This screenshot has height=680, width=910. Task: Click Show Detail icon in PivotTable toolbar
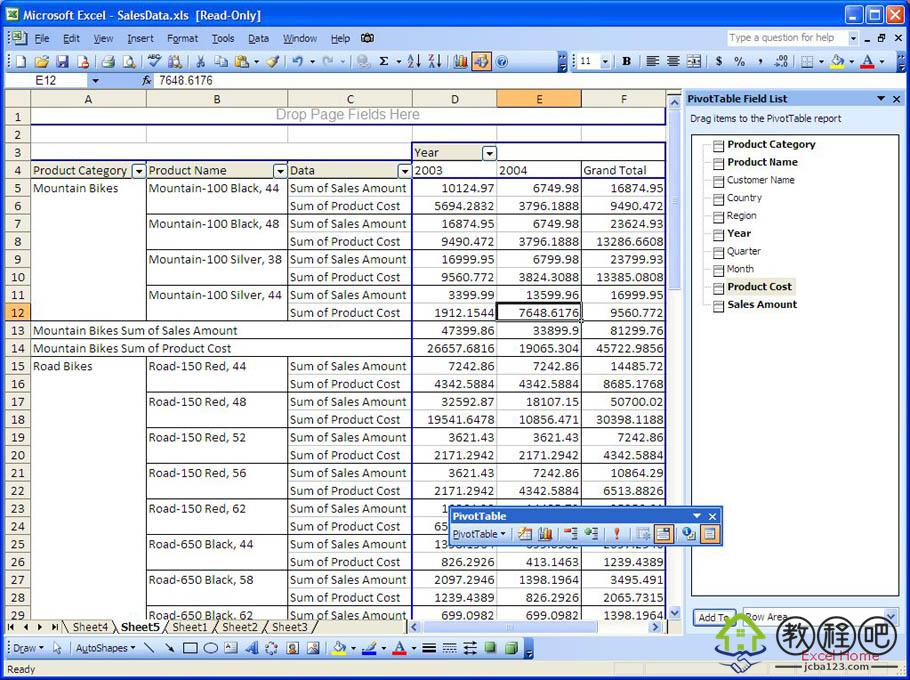click(591, 534)
